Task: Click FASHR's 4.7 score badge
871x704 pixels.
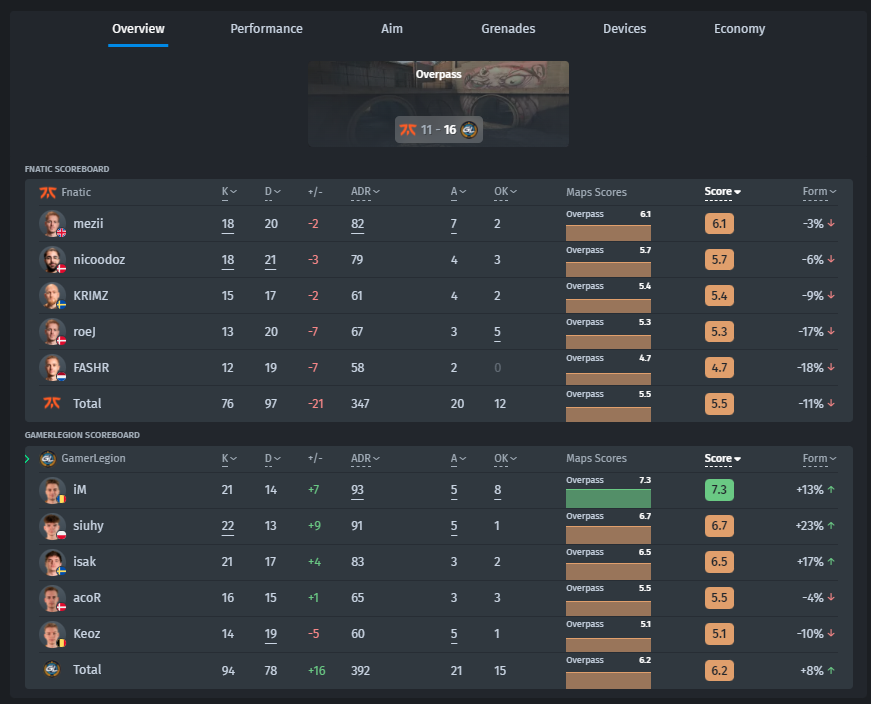Action: click(x=719, y=367)
